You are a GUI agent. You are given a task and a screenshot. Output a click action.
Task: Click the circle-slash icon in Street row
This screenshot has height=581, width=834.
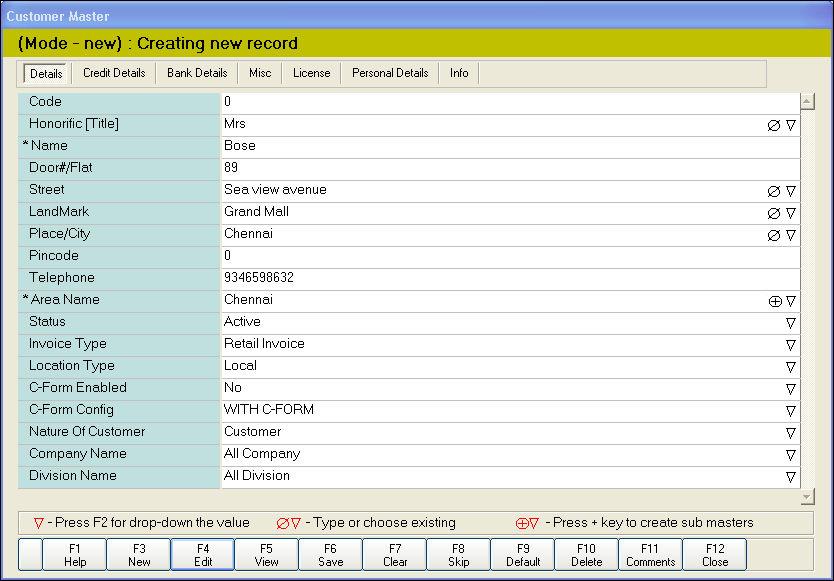click(773, 191)
